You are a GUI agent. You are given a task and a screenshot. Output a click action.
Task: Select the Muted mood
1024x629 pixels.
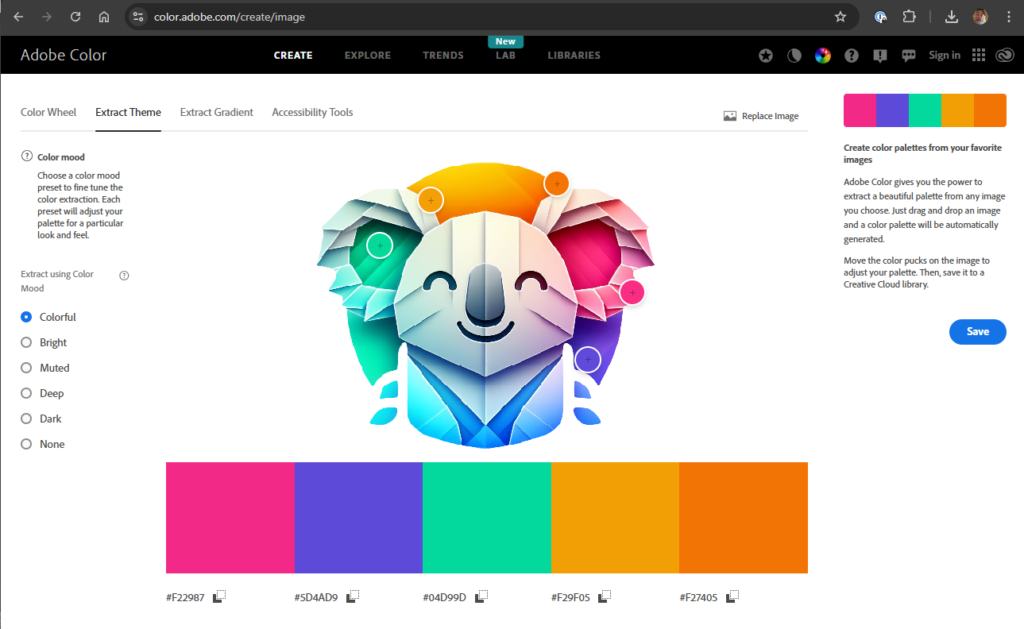tap(26, 368)
